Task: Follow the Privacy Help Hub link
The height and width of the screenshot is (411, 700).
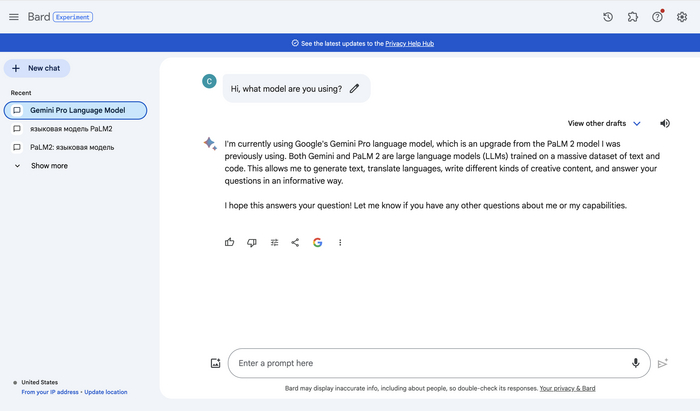Action: [x=409, y=43]
